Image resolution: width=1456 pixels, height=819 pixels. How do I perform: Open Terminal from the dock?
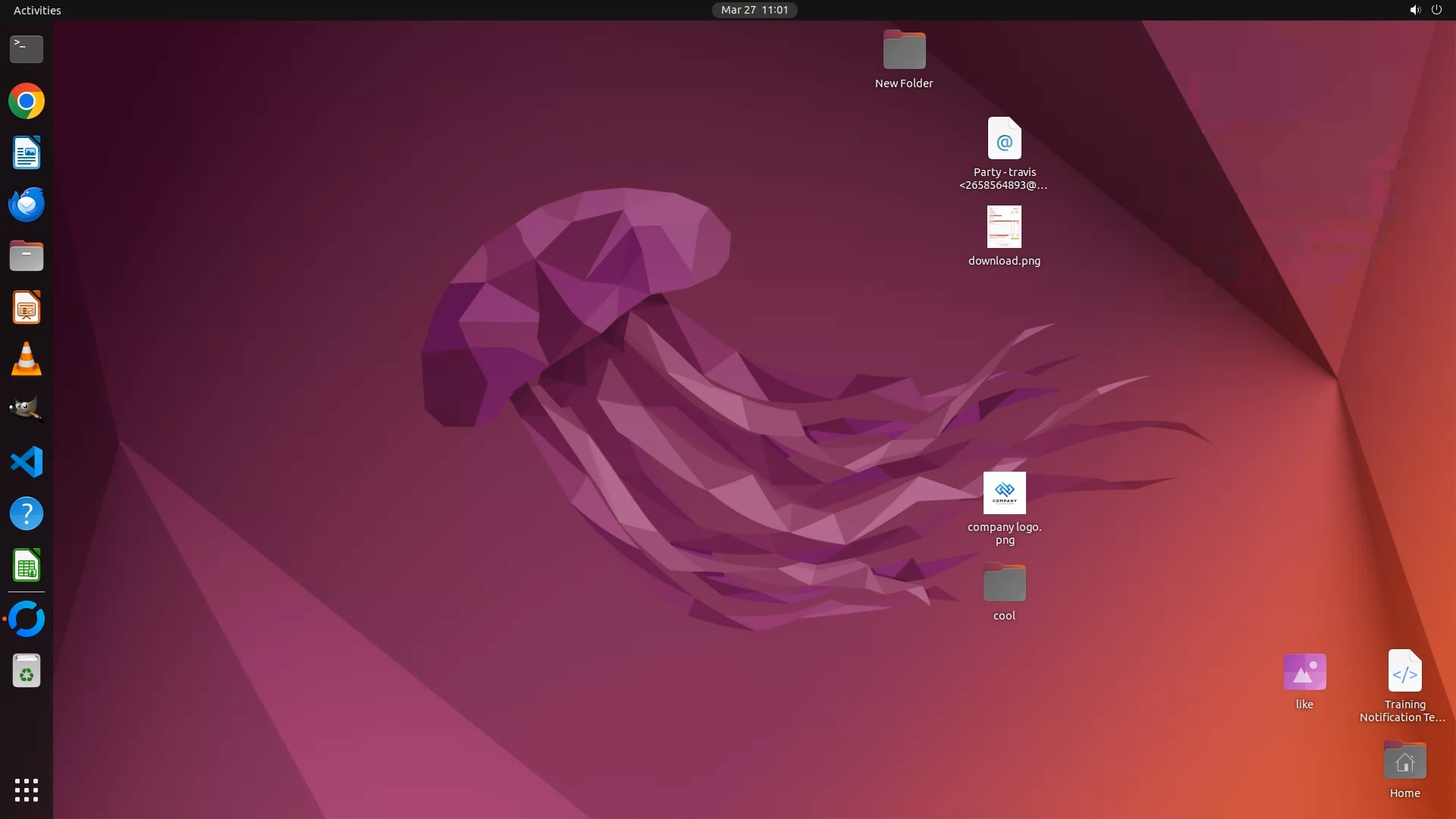pyautogui.click(x=27, y=49)
